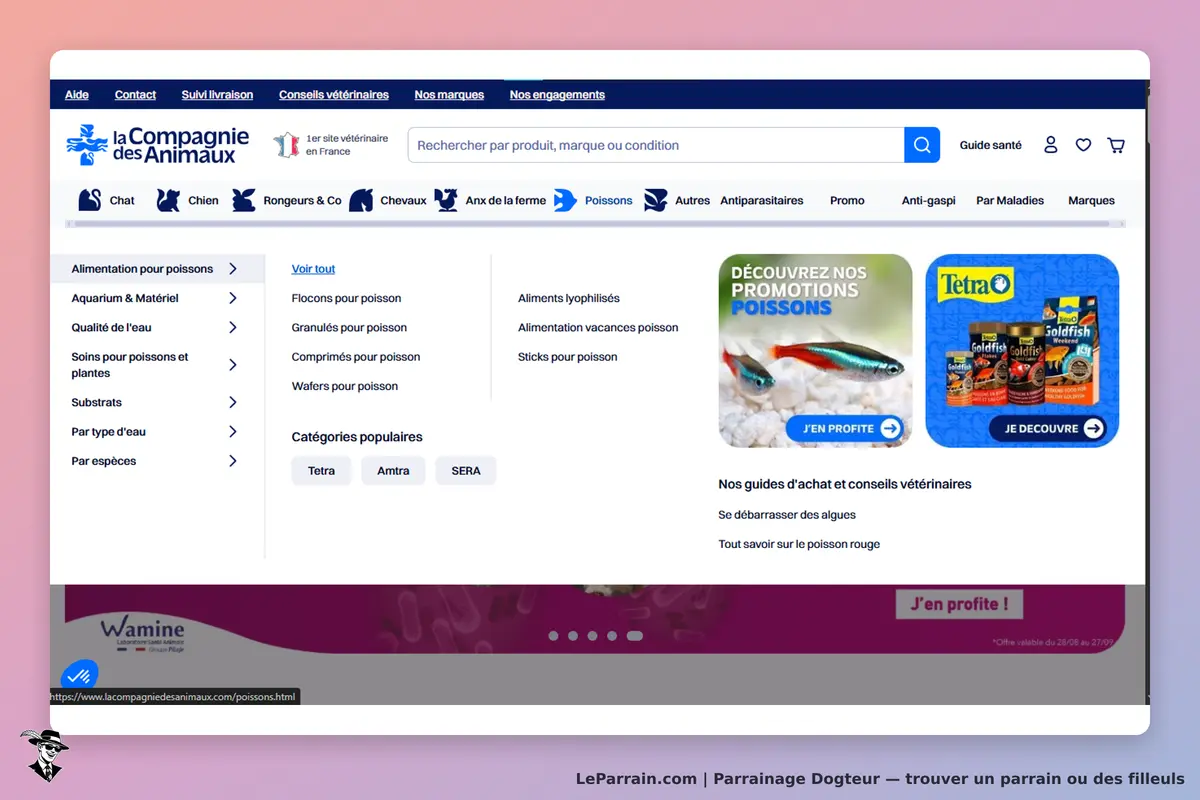Click the horse icon beside Chevaux

click(x=361, y=200)
